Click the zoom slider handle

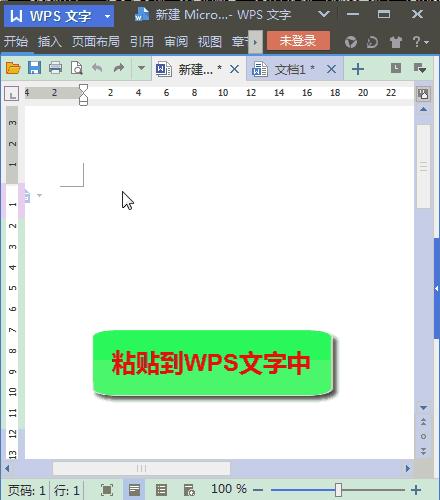coord(338,490)
